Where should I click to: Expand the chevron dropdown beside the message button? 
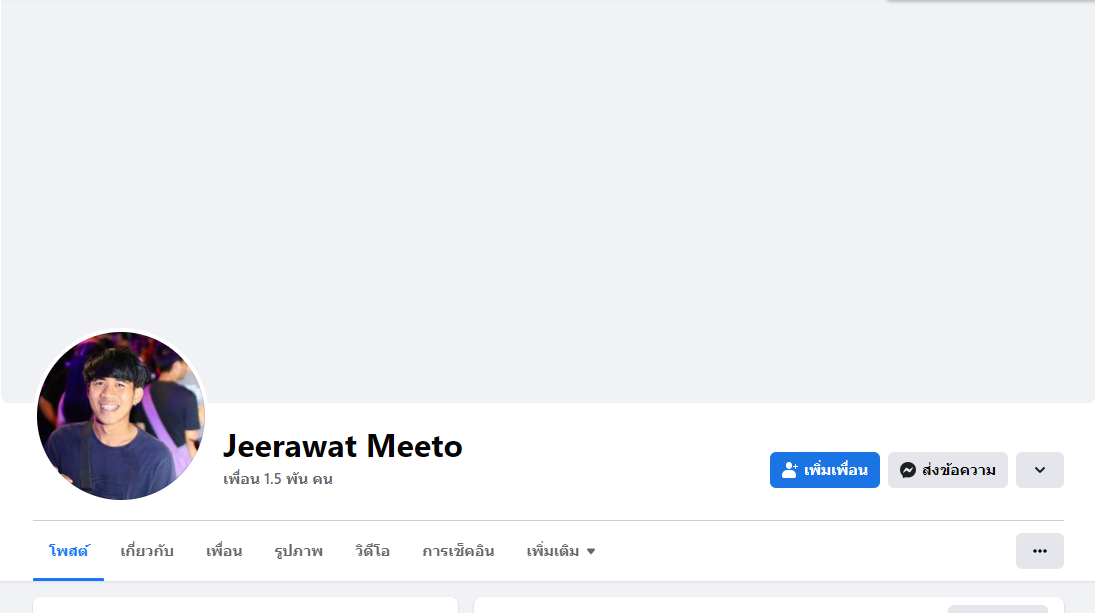click(1040, 470)
